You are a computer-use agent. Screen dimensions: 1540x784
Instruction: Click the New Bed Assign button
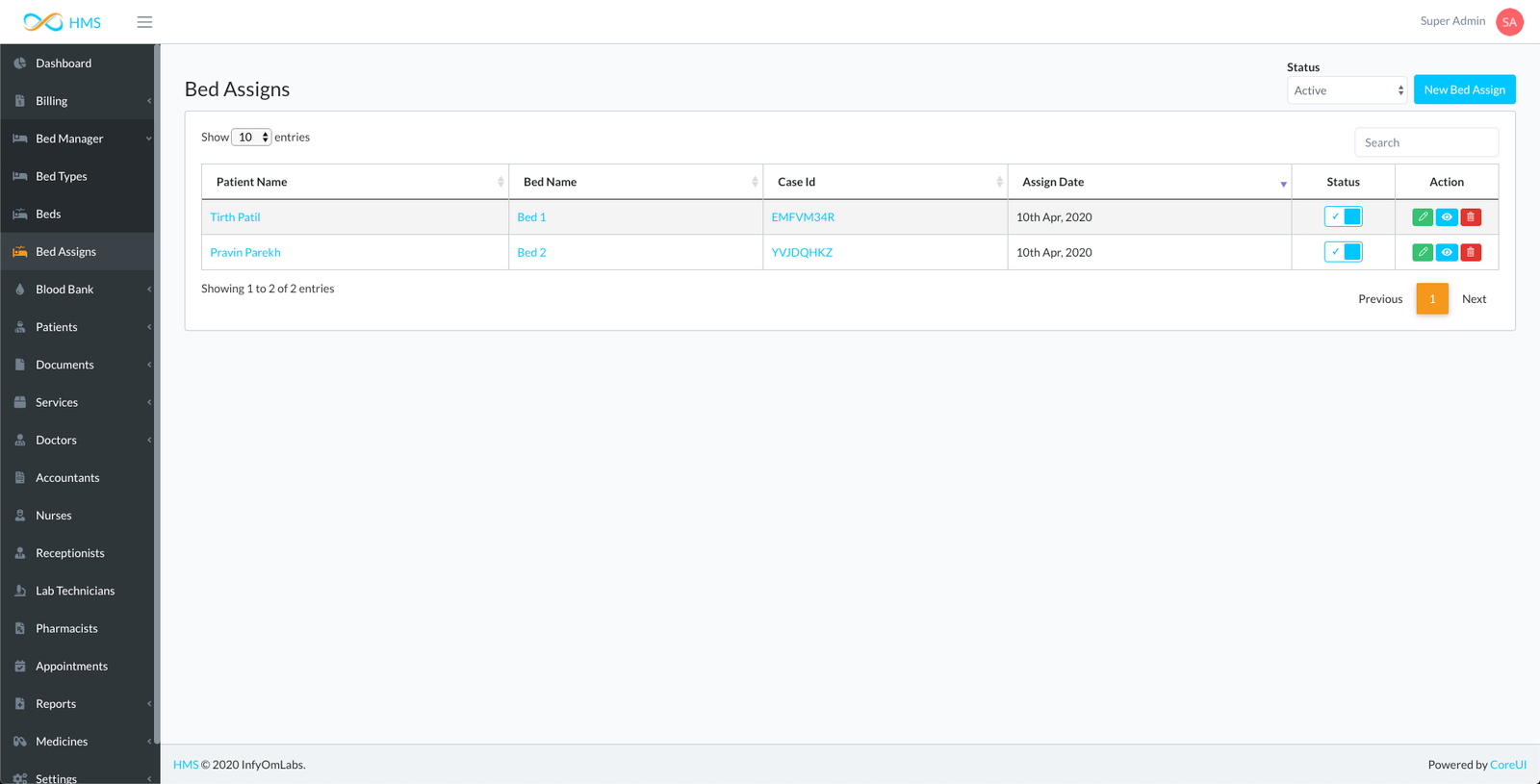click(1464, 89)
